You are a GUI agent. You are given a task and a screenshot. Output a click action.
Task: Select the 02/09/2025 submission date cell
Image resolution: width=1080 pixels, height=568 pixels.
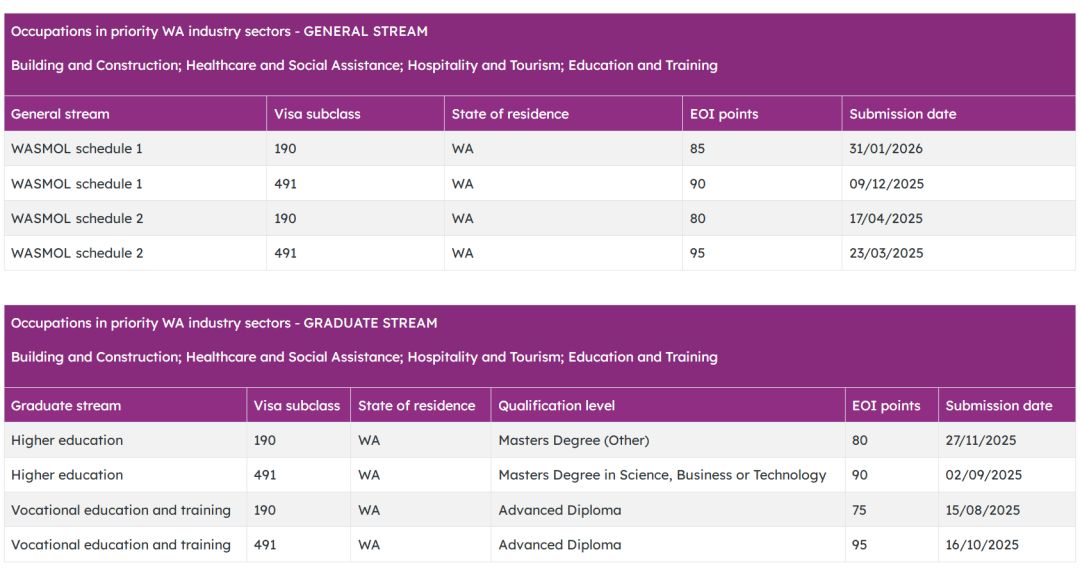point(983,475)
